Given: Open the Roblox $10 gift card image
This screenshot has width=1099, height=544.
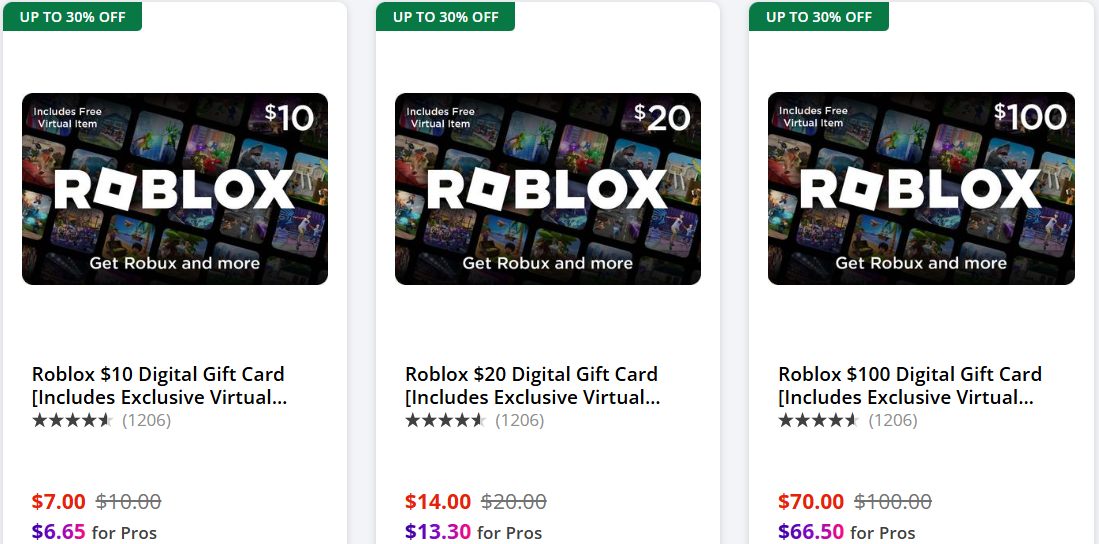Looking at the screenshot, I should pyautogui.click(x=175, y=189).
